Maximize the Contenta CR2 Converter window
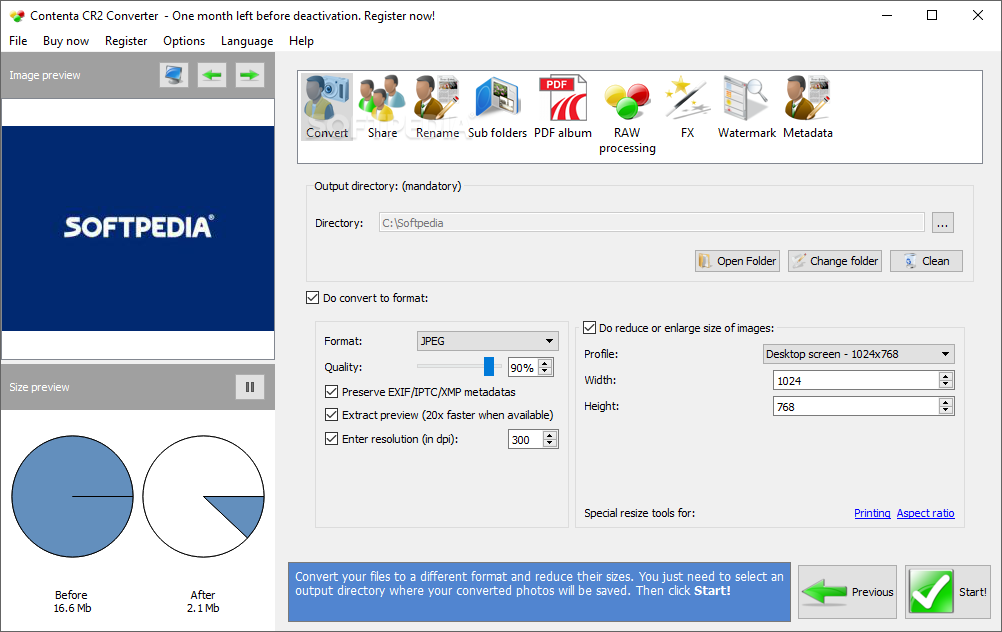The width and height of the screenshot is (1002, 632). 932,15
